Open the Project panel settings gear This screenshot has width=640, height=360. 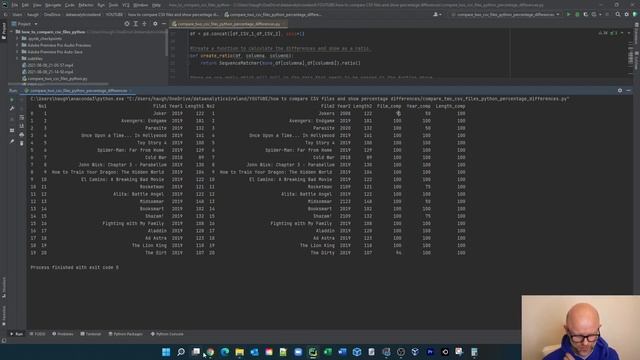tap(155, 24)
